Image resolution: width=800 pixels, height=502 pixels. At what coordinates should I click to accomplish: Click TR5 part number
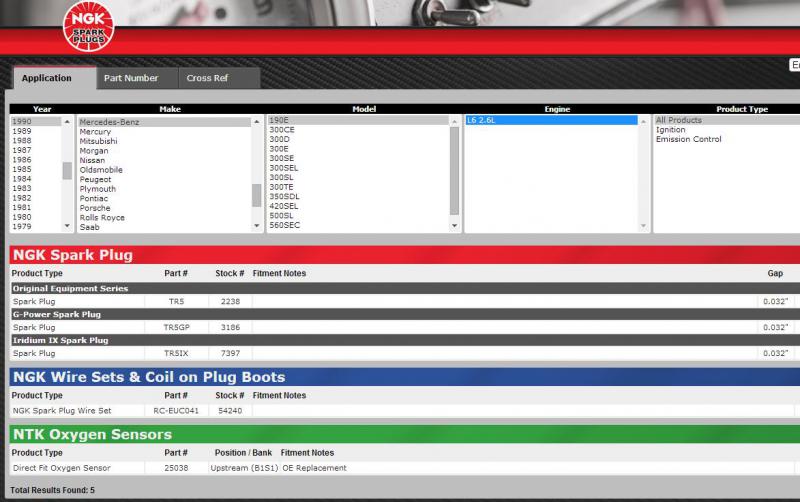coord(177,302)
